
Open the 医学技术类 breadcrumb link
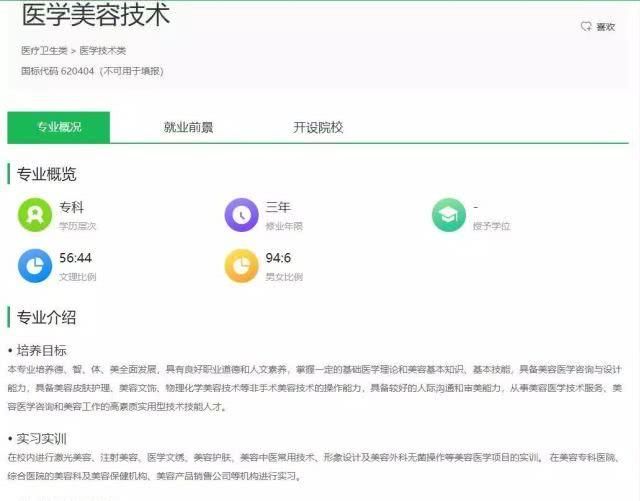(x=102, y=51)
